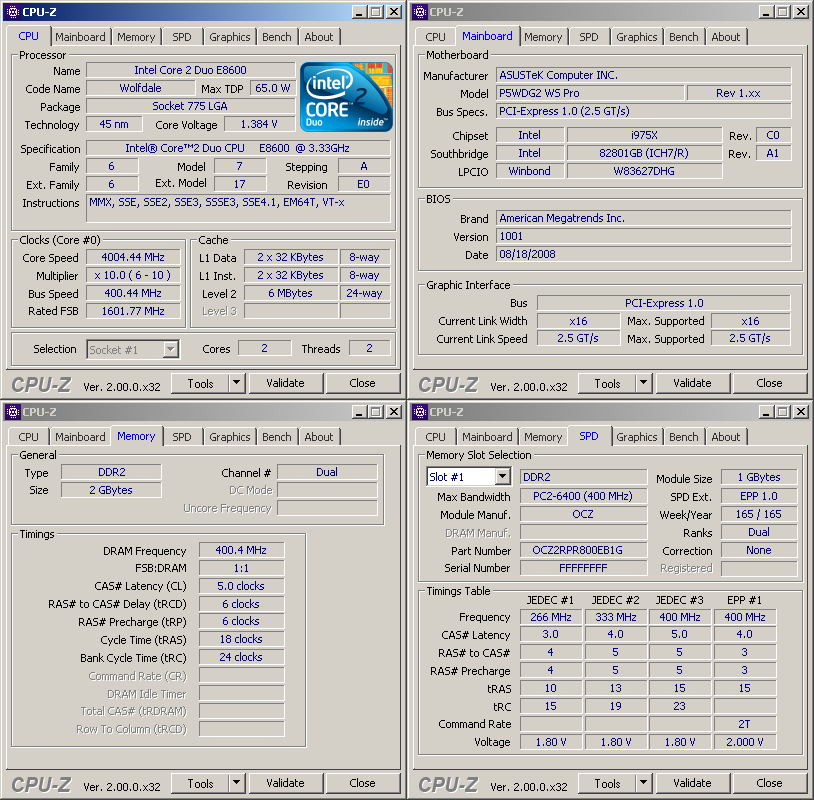Open the About tab in the Motherboard window
Image resolution: width=814 pixels, height=800 pixels.
coord(726,37)
